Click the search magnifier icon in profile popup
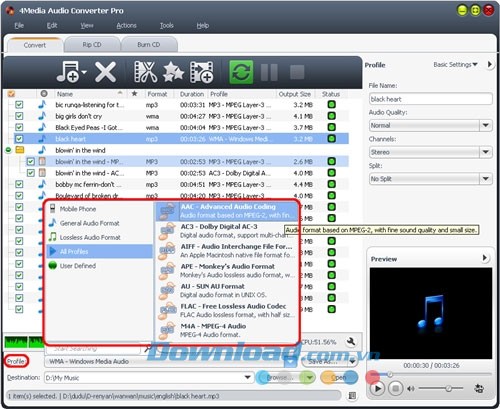The height and width of the screenshot is (409, 500). tap(147, 349)
